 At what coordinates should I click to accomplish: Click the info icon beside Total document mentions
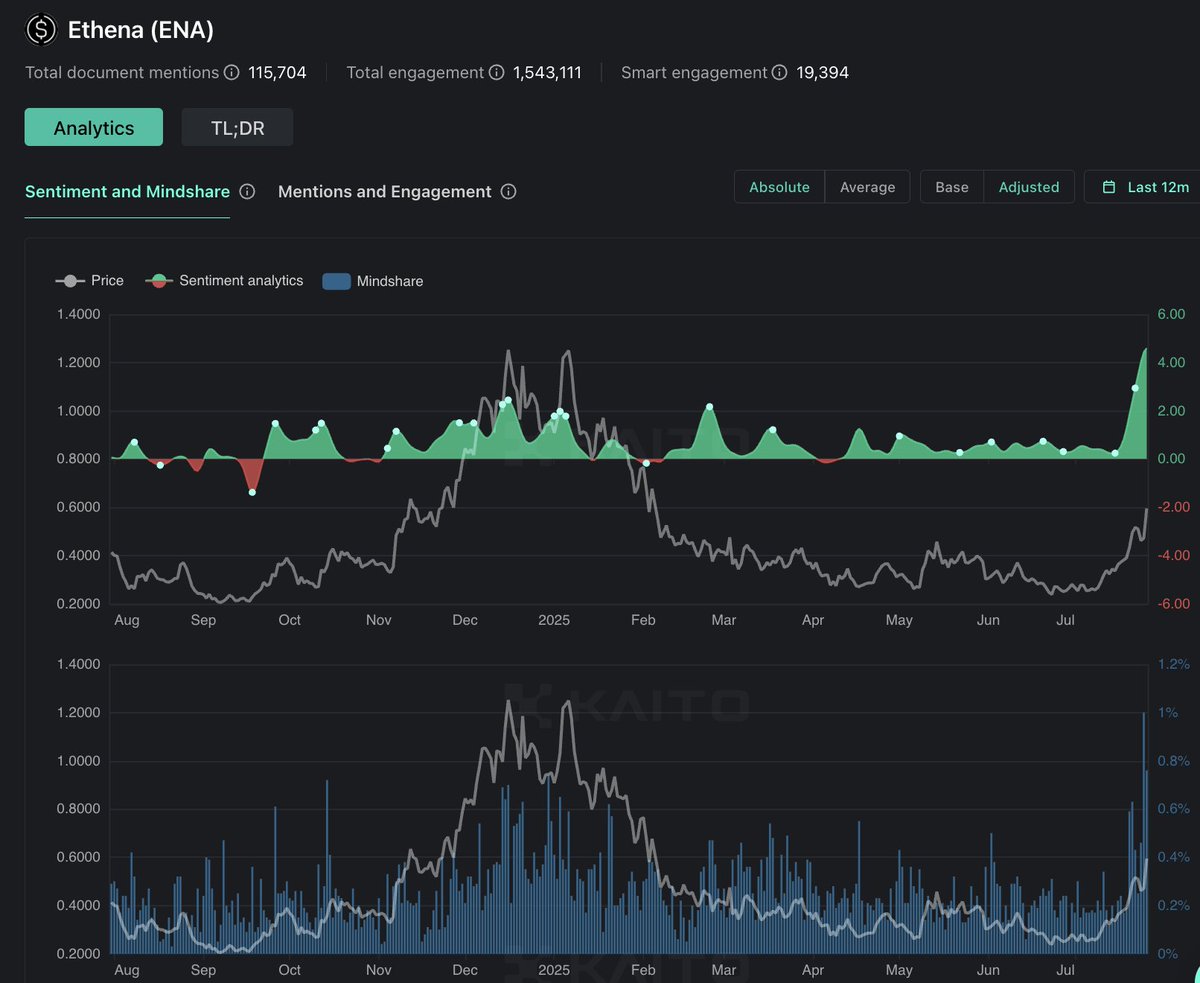(231, 72)
